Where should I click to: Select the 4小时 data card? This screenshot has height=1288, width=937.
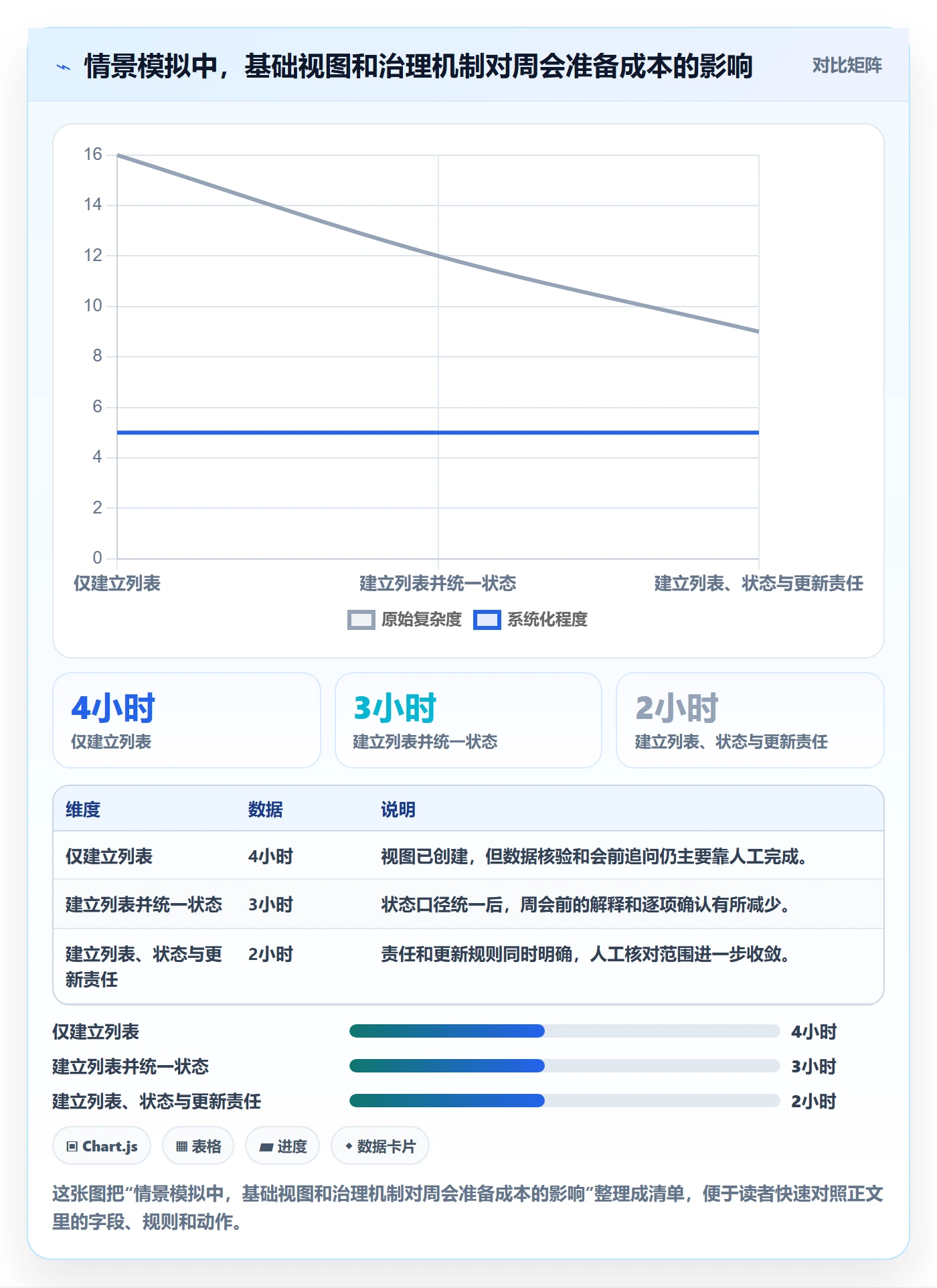click(187, 720)
